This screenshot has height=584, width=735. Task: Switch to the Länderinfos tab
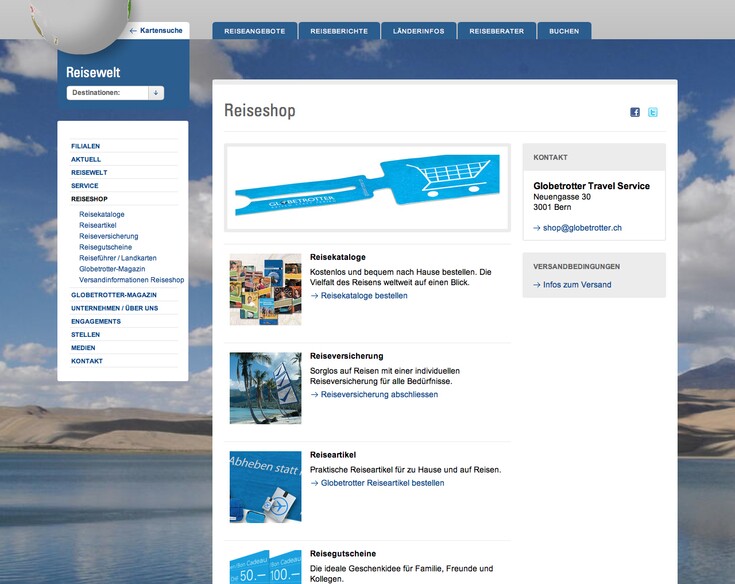[419, 31]
